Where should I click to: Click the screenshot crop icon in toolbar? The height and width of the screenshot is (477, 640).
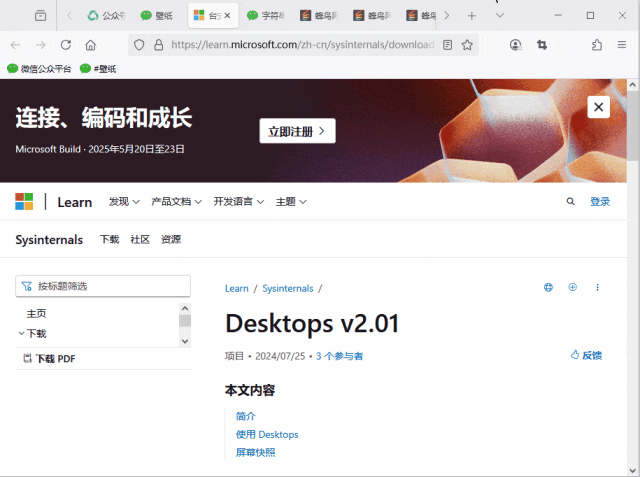coord(542,45)
